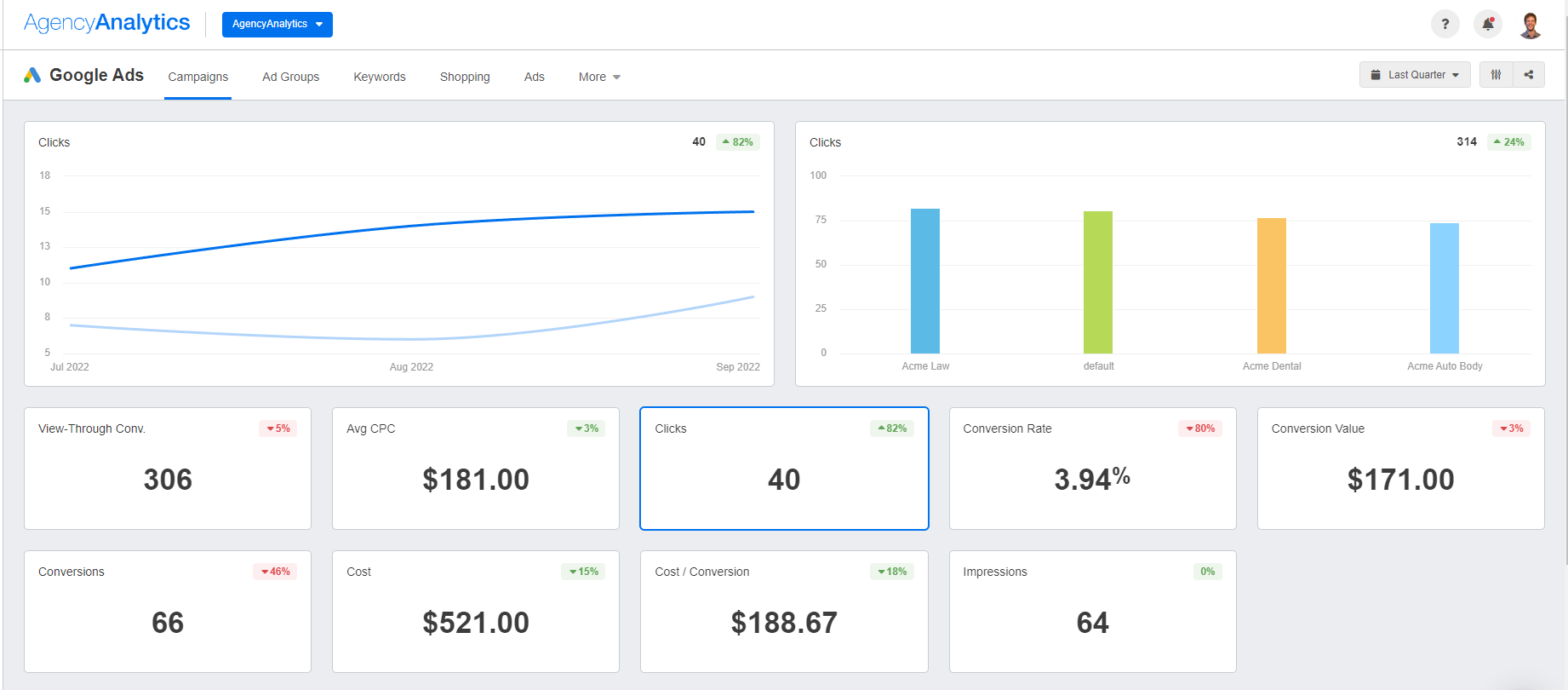Switch to the Keywords tab
1568x690 pixels.
(380, 77)
